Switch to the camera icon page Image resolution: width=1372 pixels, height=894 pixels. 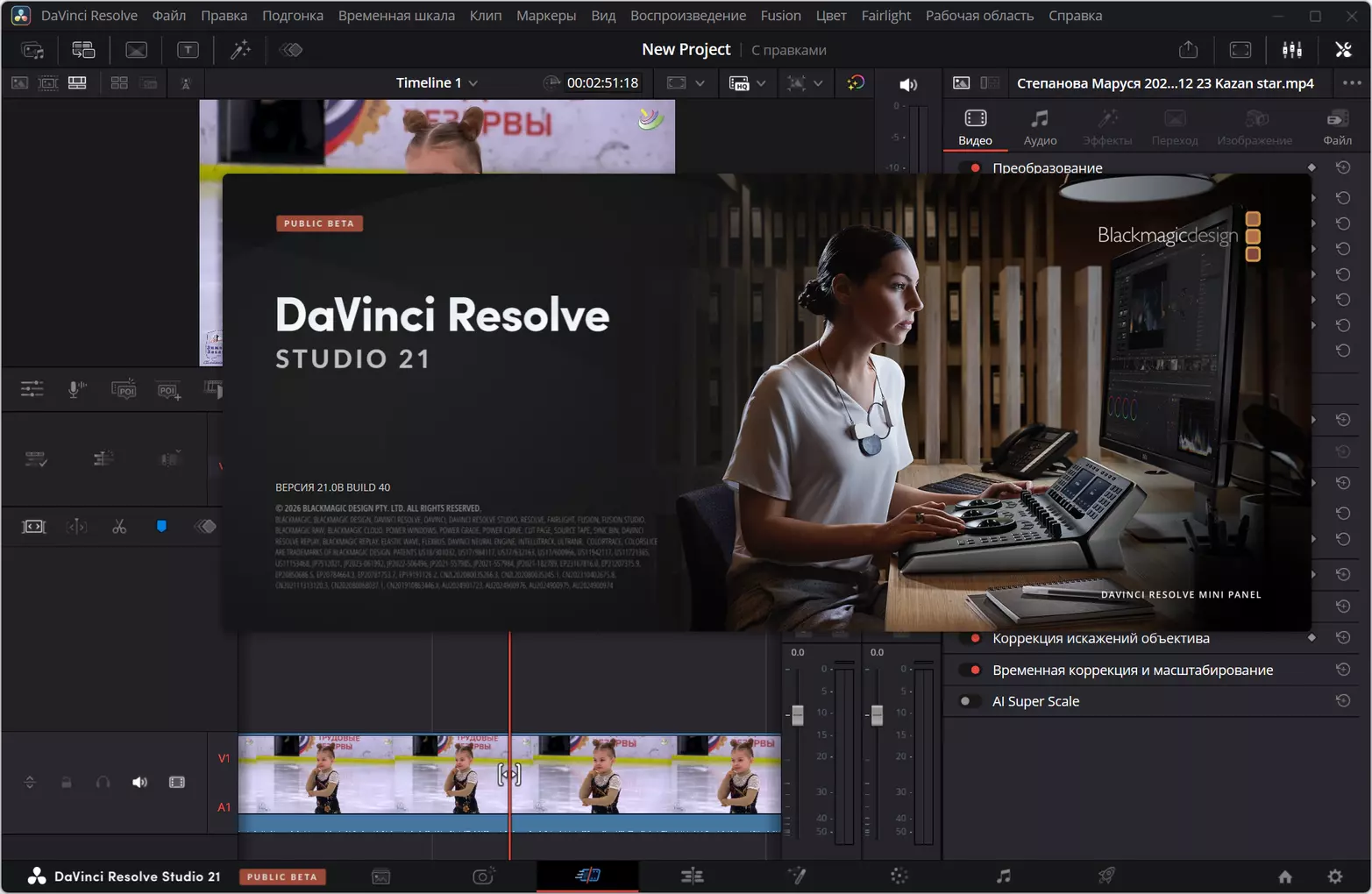[484, 876]
